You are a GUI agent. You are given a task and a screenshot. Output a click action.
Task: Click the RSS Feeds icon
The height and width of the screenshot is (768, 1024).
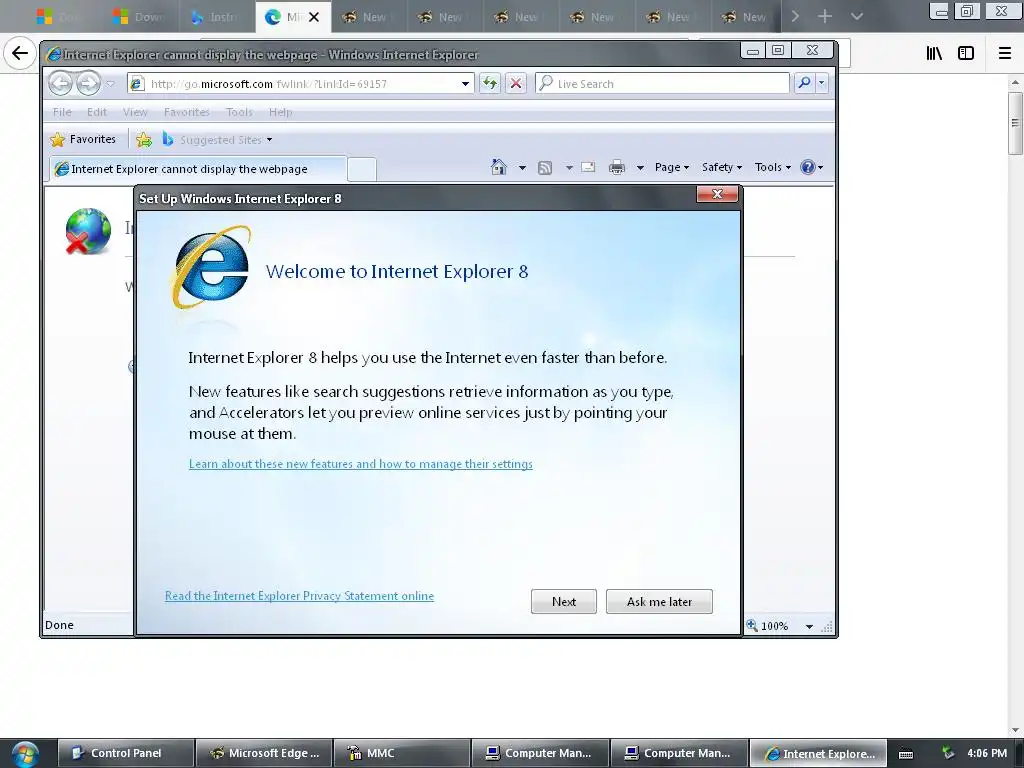coord(545,168)
